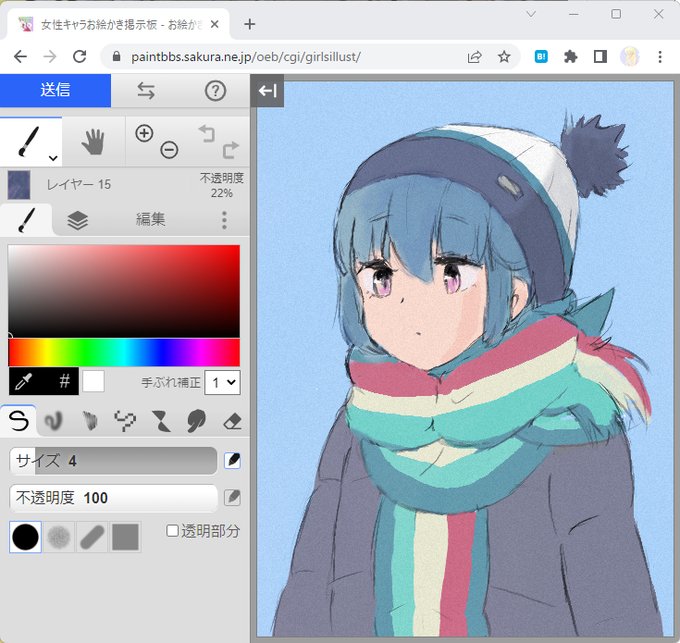Adjust the 不透明度 100 opacity slider
This screenshot has height=643, width=680.
113,498
